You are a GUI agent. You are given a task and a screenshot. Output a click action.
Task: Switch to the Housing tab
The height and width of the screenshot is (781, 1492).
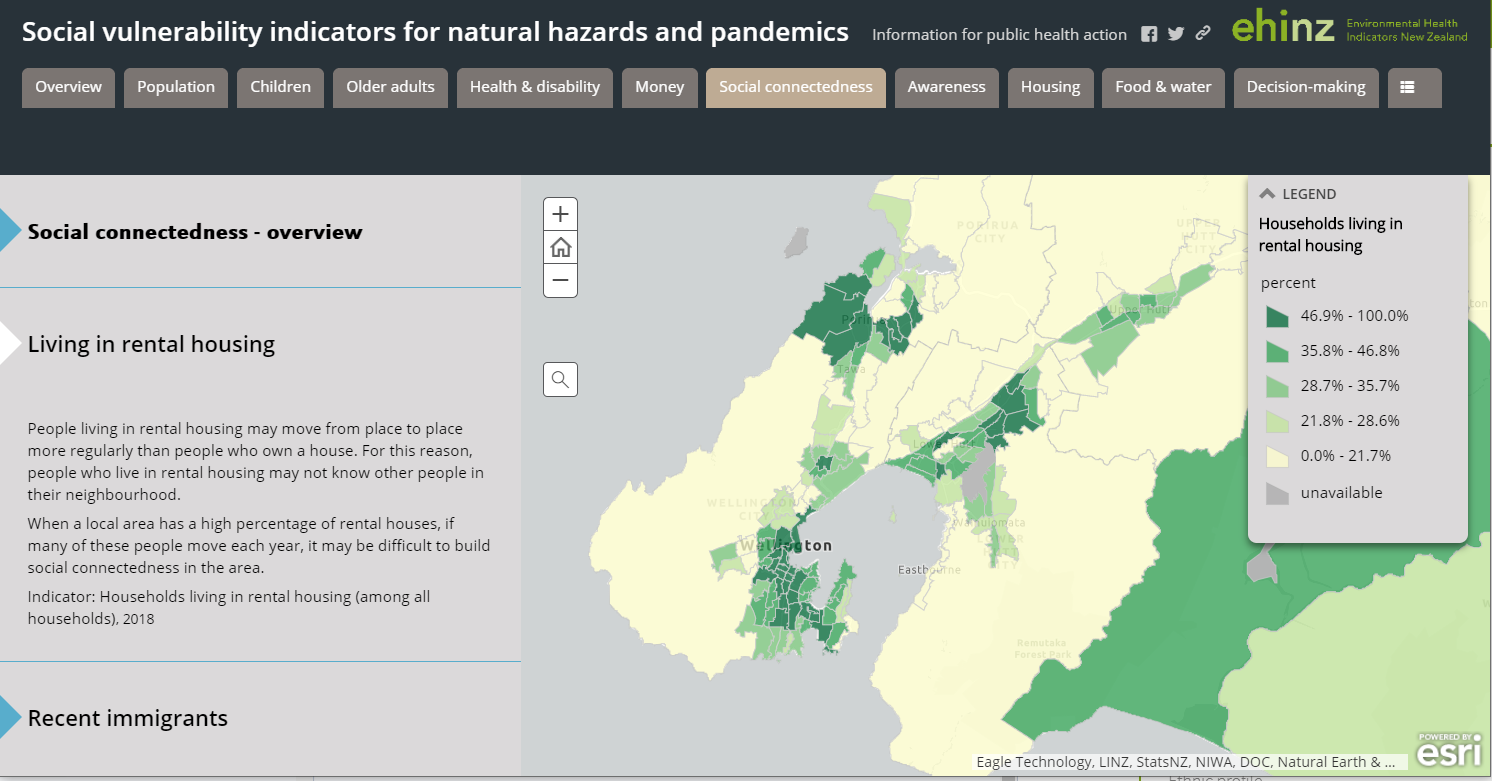pyautogui.click(x=1050, y=87)
